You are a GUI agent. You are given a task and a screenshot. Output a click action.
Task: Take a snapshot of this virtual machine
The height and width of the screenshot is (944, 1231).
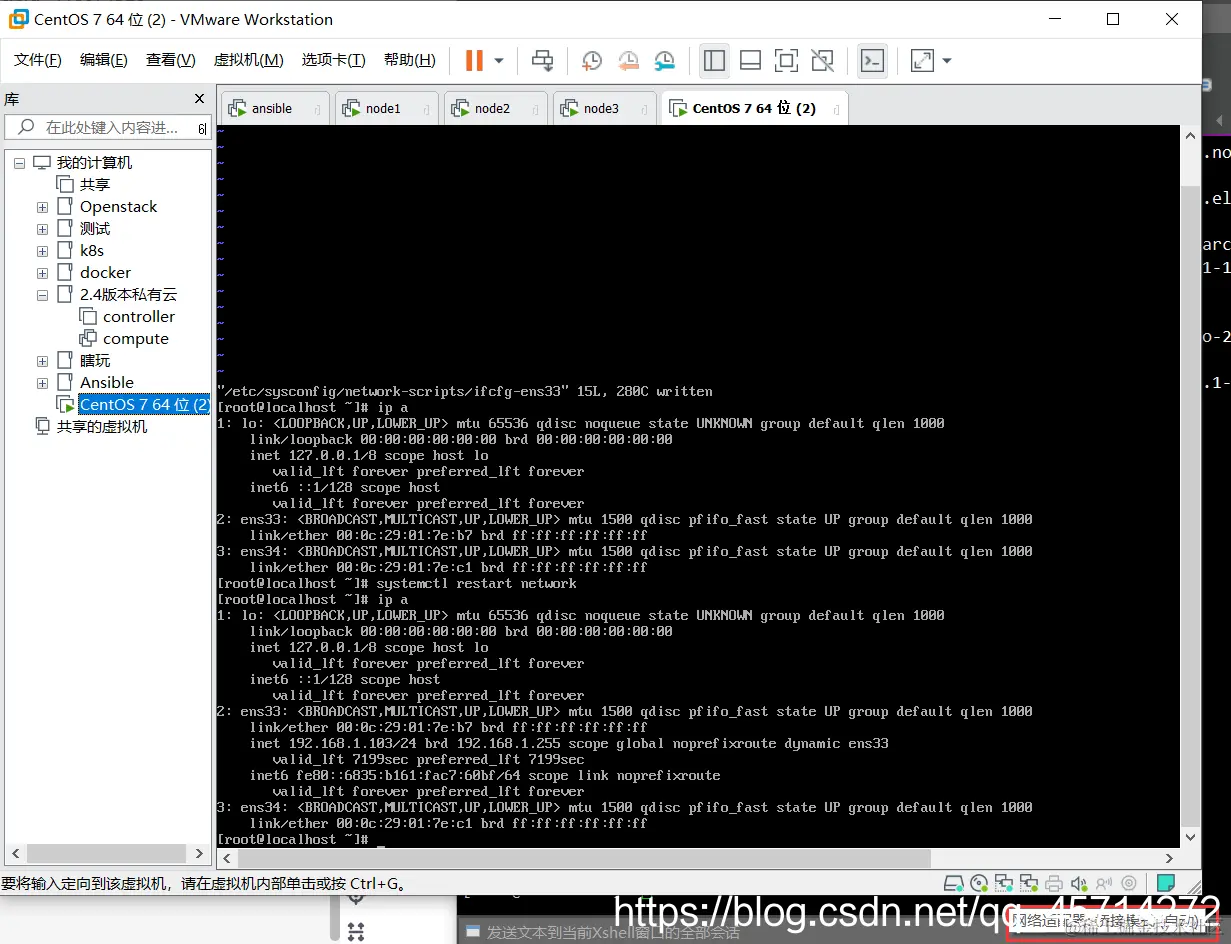[592, 61]
